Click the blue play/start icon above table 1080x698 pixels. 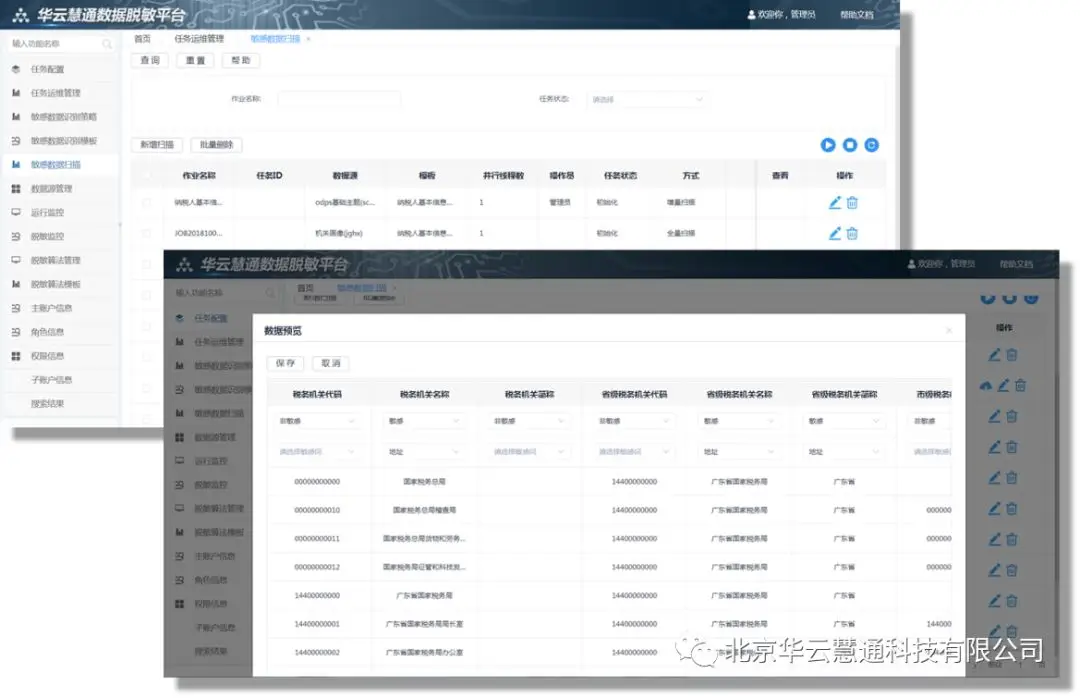pos(828,145)
